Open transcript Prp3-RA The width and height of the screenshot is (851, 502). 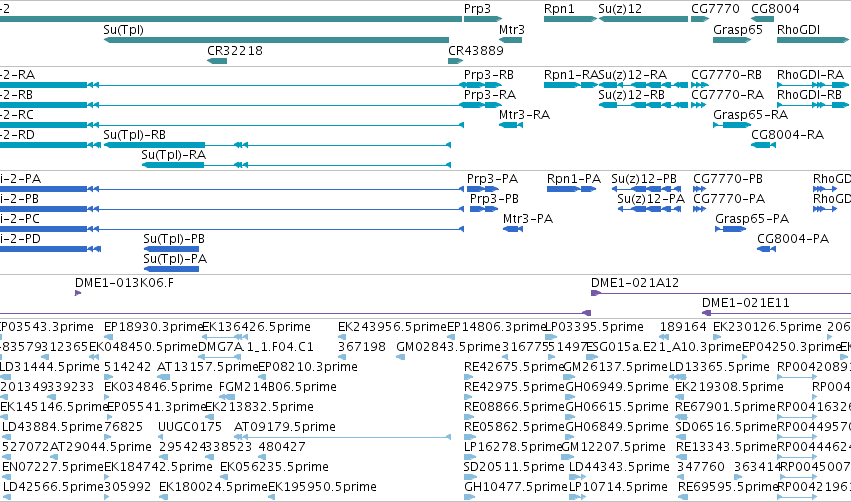point(490,95)
